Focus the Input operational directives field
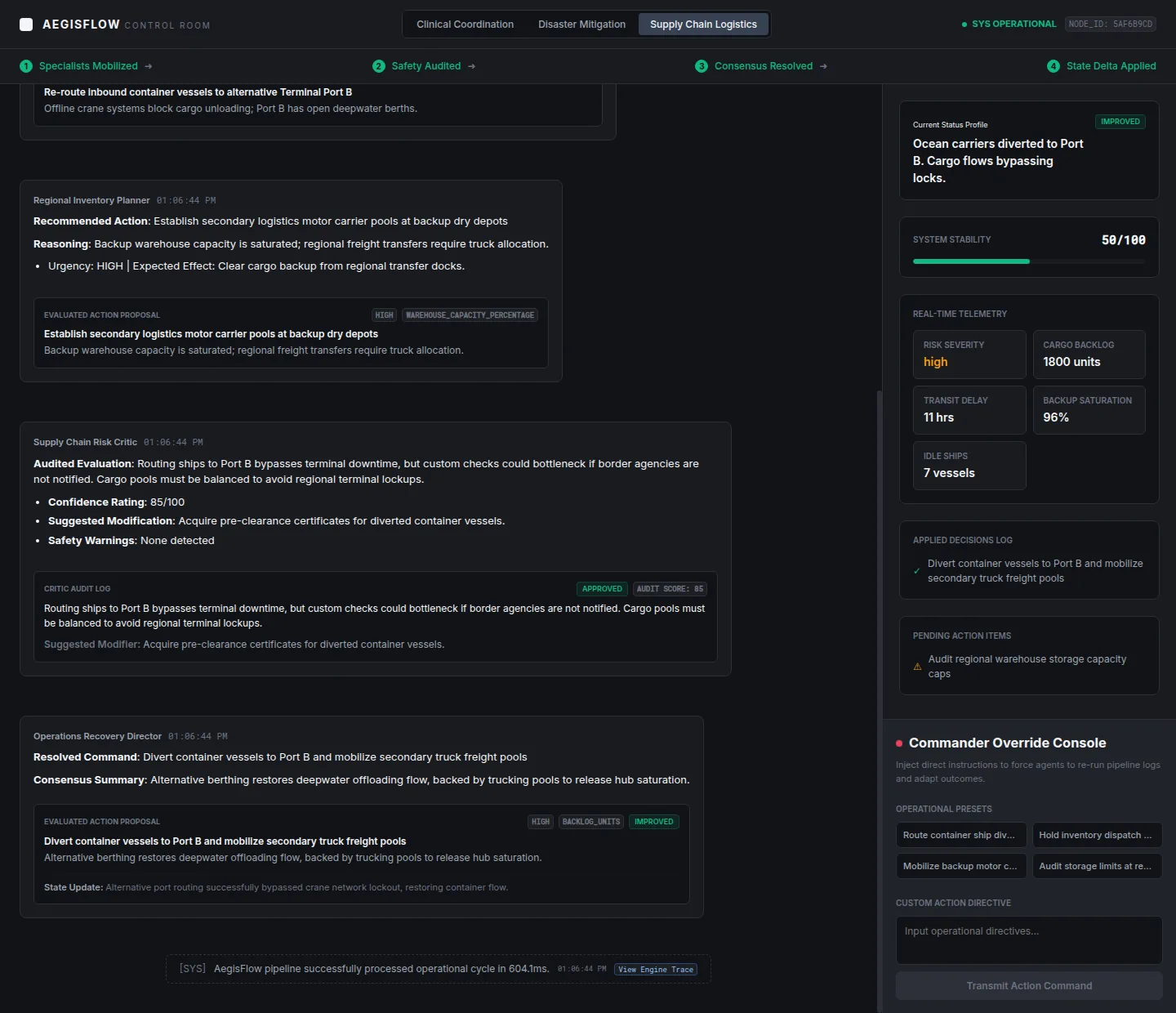This screenshot has height=1013, width=1176. pyautogui.click(x=1029, y=940)
